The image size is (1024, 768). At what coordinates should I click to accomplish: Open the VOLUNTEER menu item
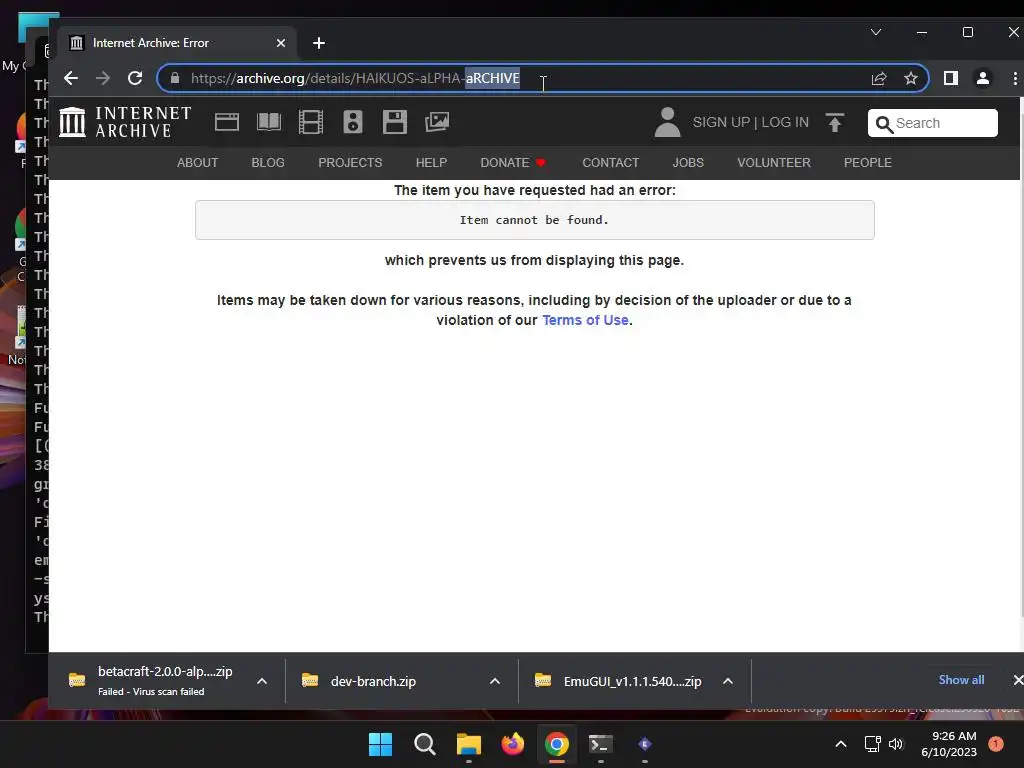[x=774, y=163]
